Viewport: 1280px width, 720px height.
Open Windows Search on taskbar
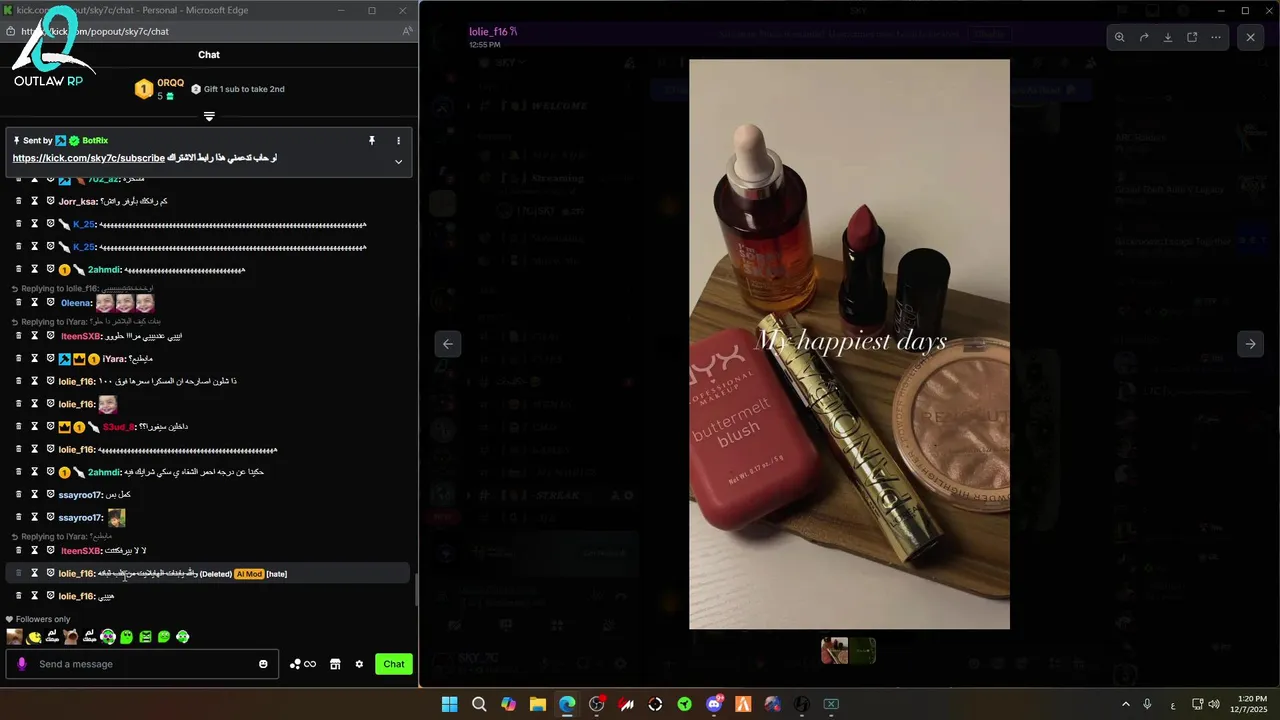(479, 704)
